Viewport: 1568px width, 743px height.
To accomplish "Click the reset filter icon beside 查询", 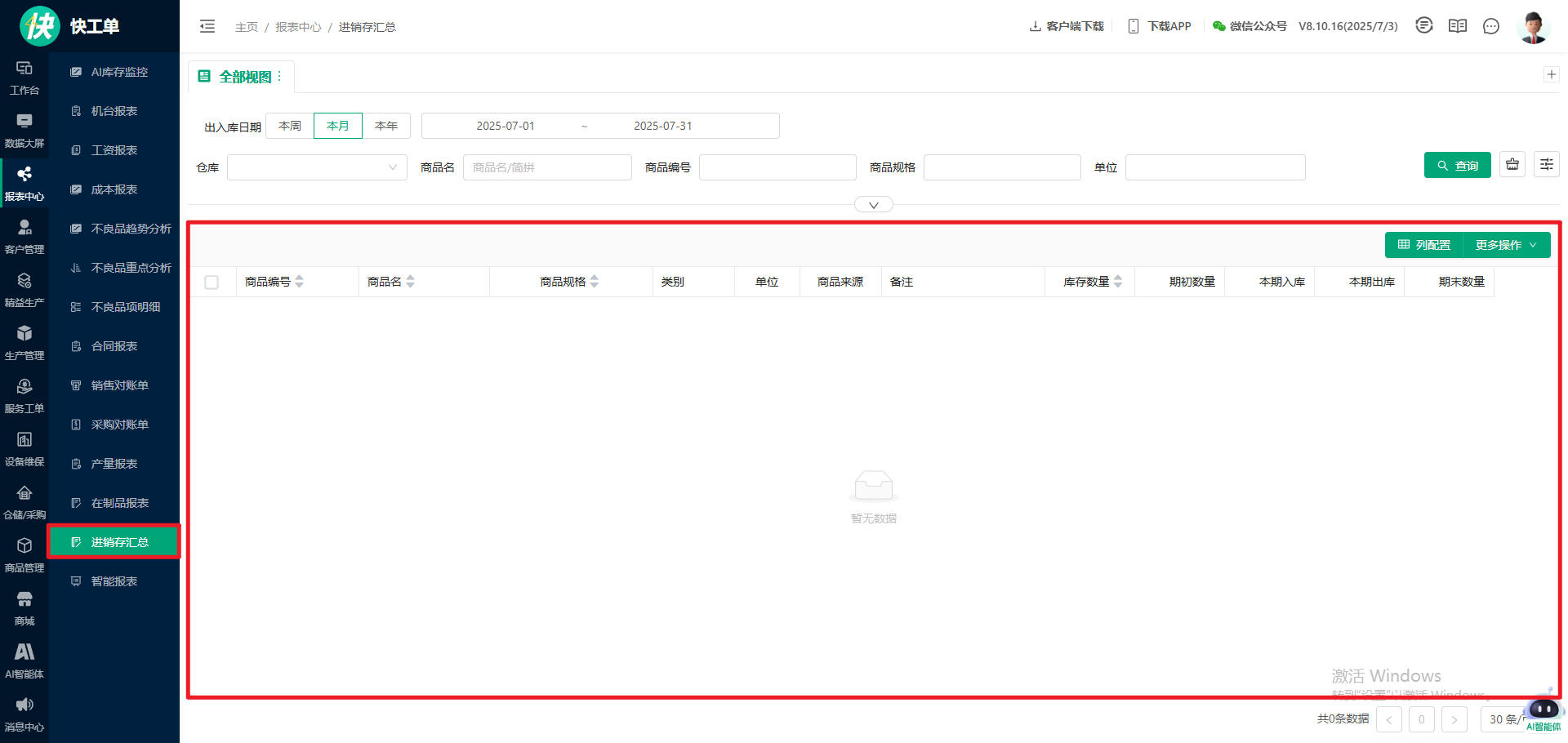I will tap(1512, 165).
